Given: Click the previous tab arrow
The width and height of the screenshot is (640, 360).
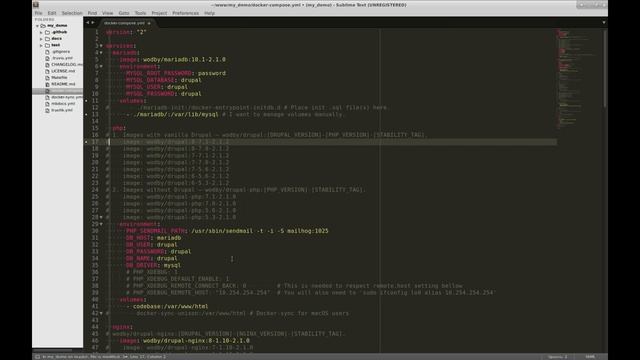Looking at the screenshot, I should coord(87,23).
